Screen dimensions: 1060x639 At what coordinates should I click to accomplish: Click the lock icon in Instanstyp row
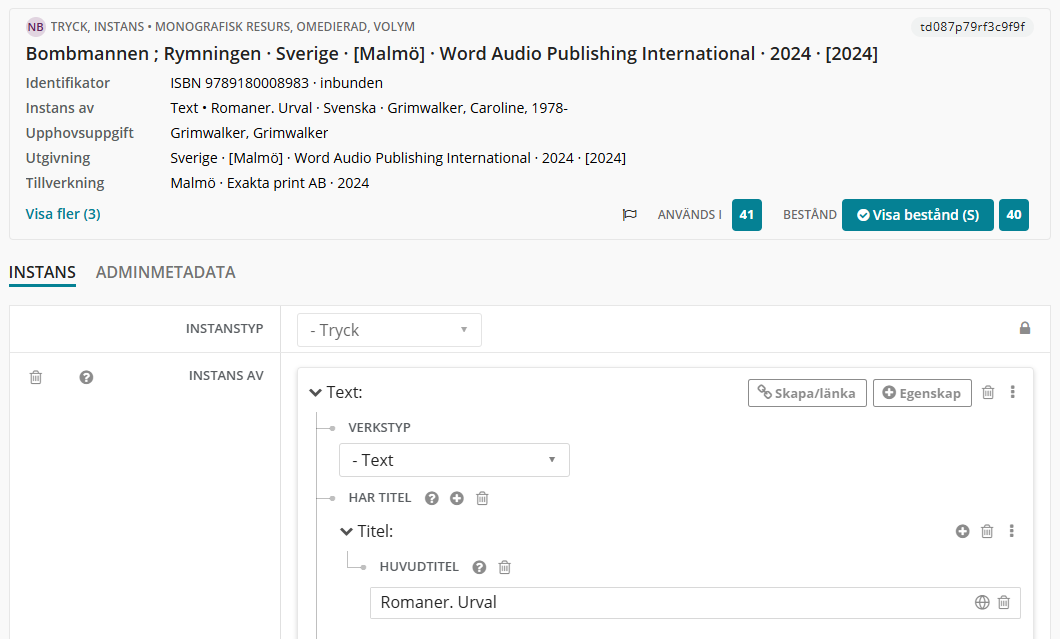click(x=1025, y=328)
